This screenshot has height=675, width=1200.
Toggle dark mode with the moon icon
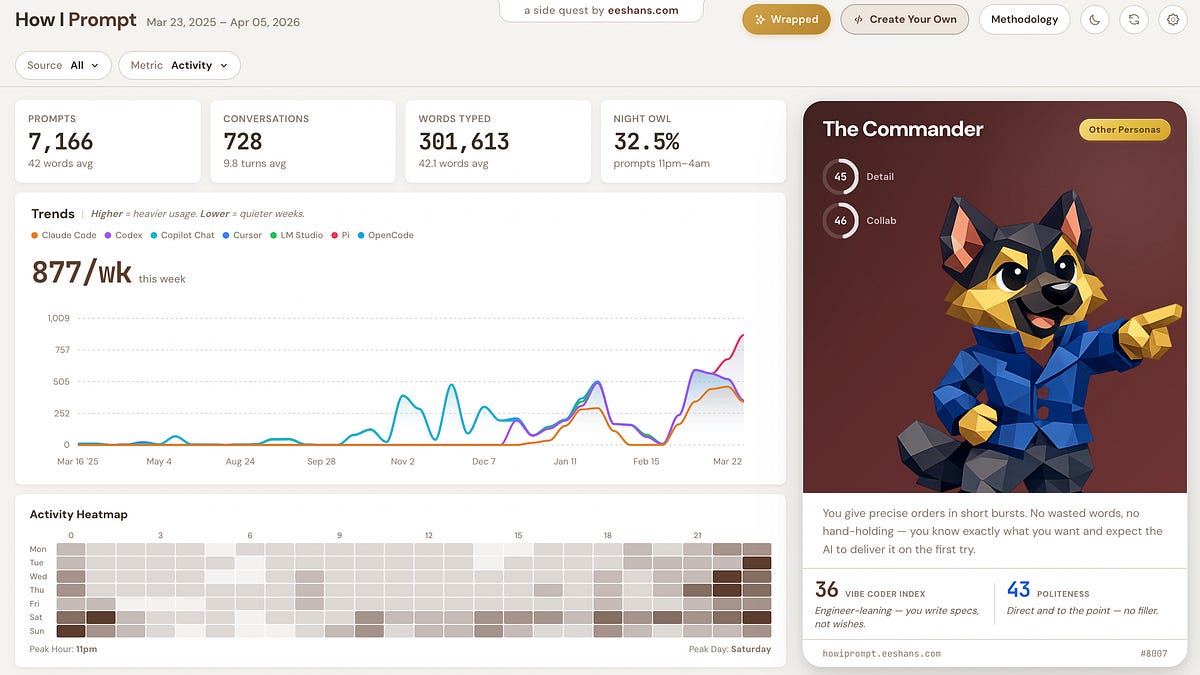point(1094,19)
